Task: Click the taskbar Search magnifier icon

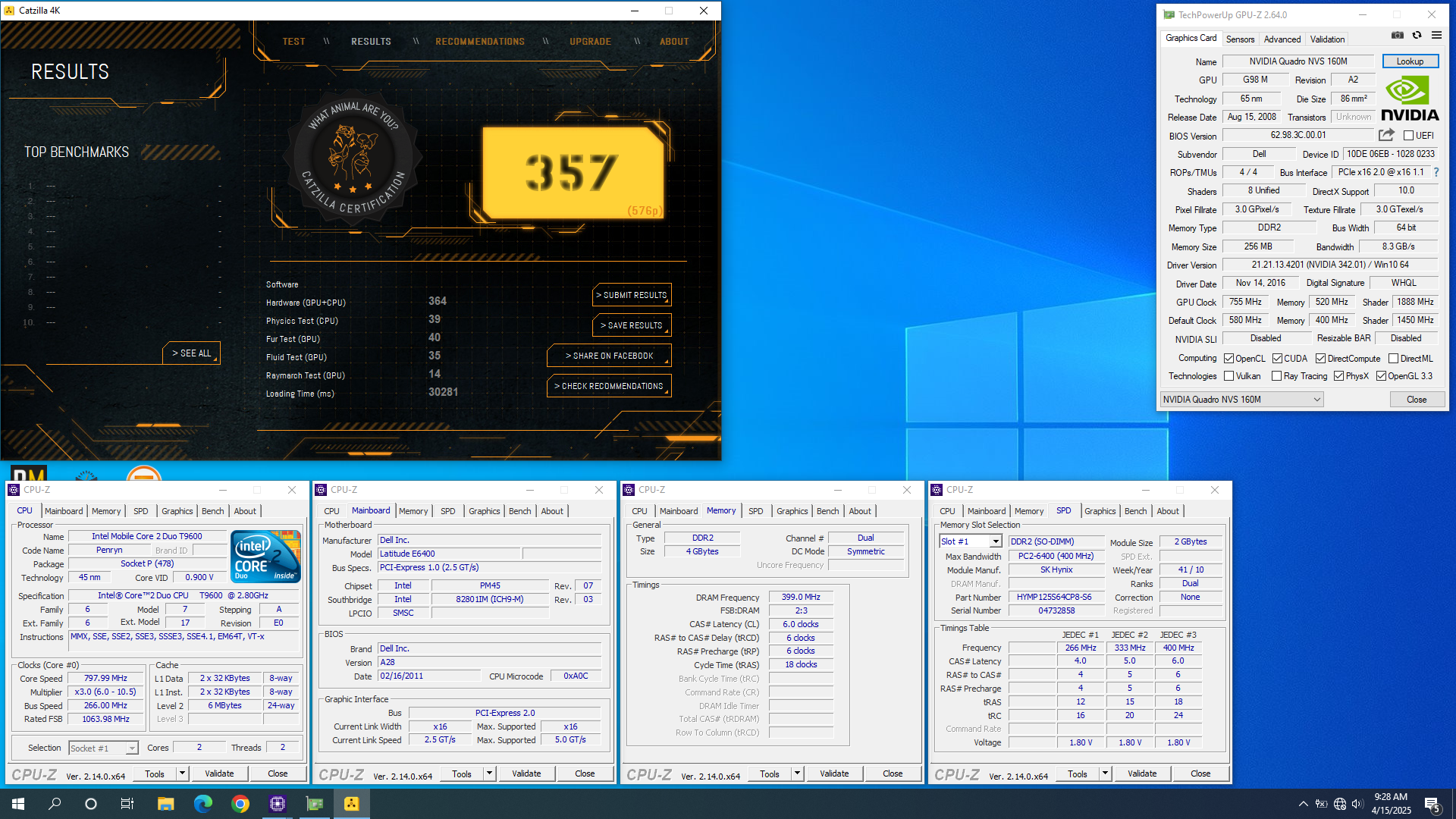Action: point(55,804)
